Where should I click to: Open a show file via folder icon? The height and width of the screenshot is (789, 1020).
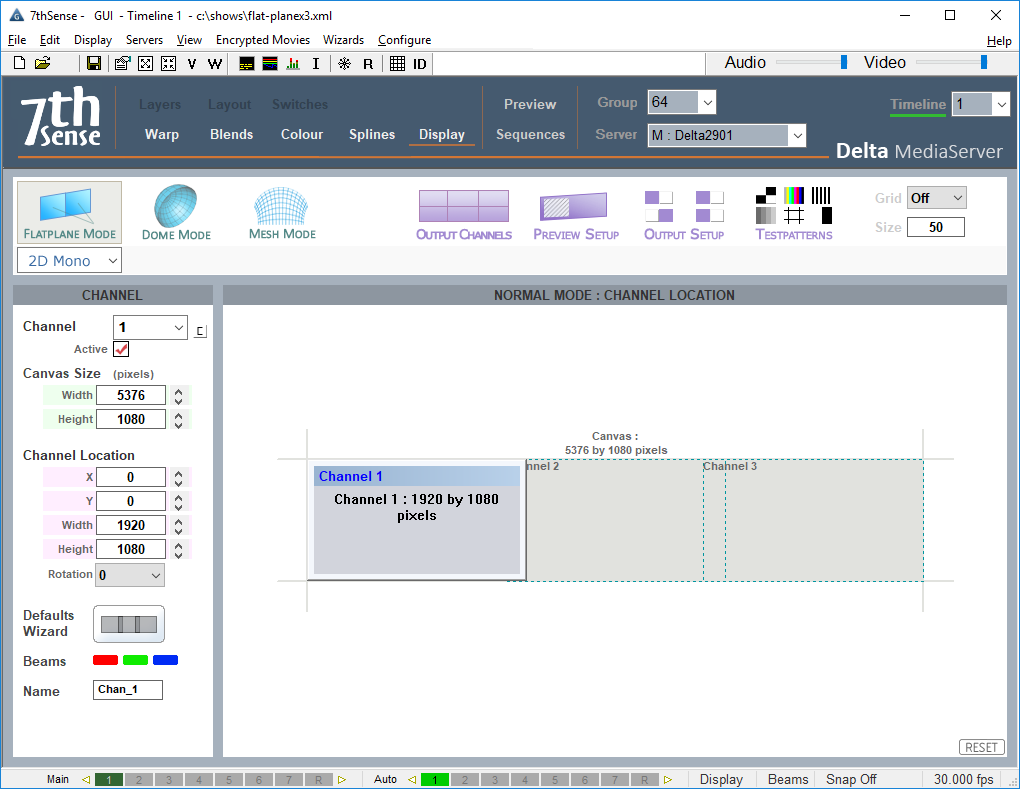(43, 63)
